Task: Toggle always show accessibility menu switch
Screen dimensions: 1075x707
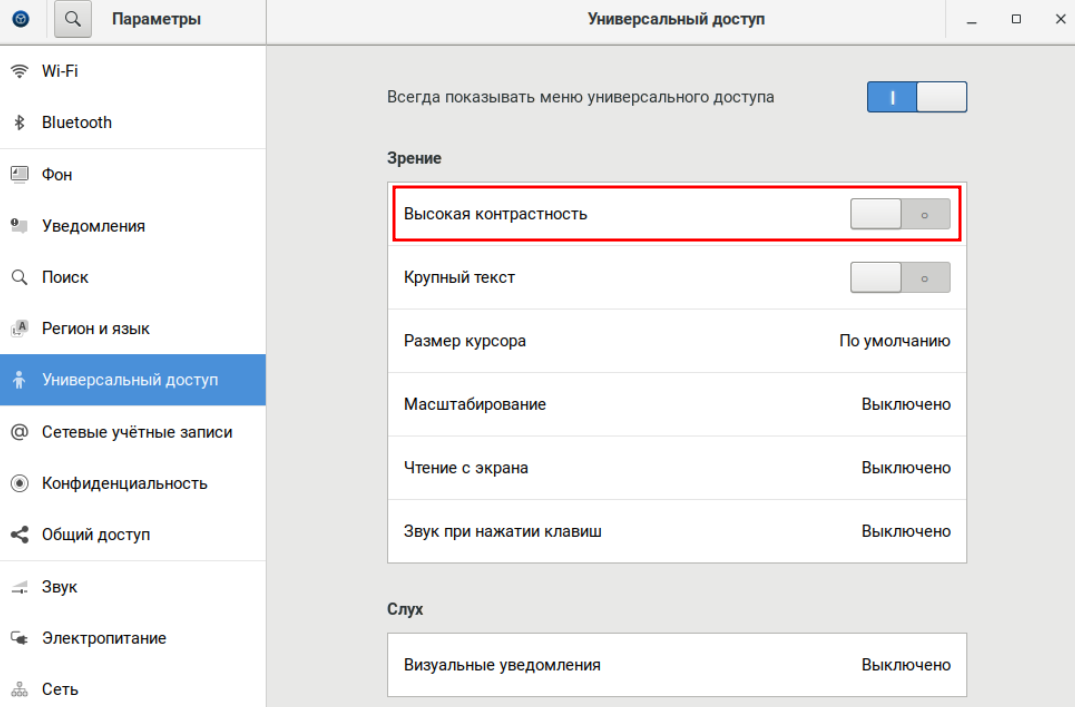Action: coord(916,97)
